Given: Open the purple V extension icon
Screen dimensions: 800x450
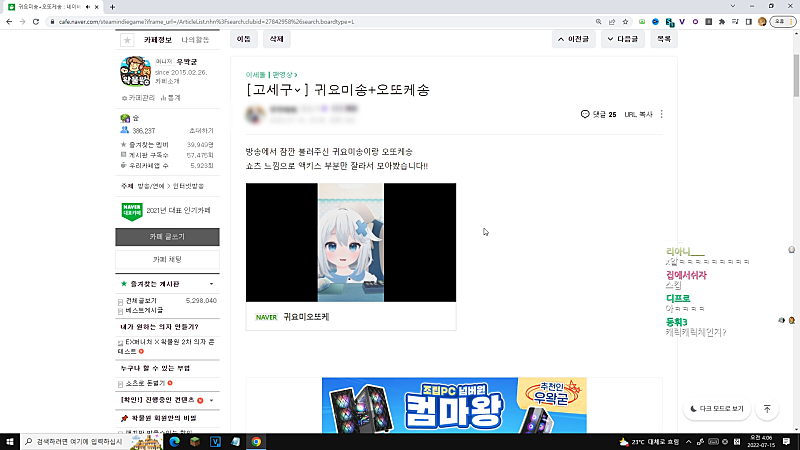Looking at the screenshot, I should pyautogui.click(x=682, y=22).
